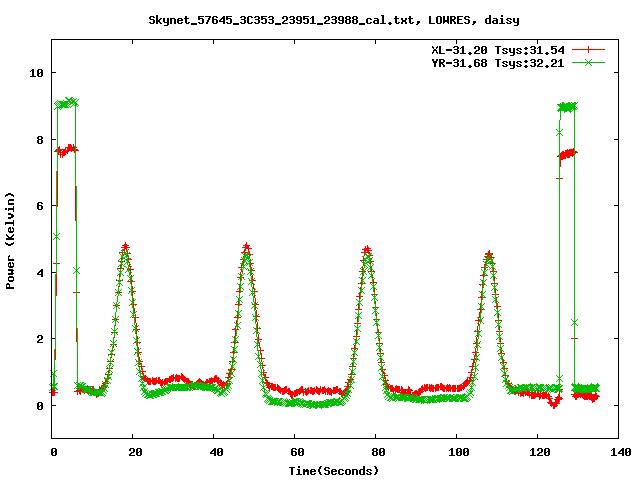This screenshot has height=480, width=640.
Task: Click y-axis tick label 2
Action: coord(40,339)
